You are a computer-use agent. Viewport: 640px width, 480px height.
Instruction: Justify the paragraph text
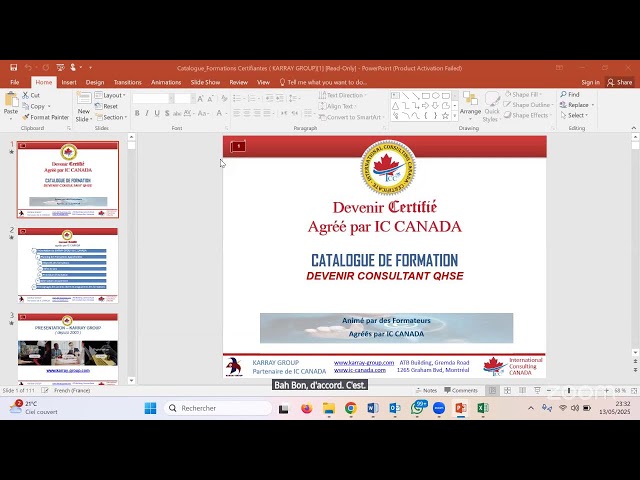point(267,113)
